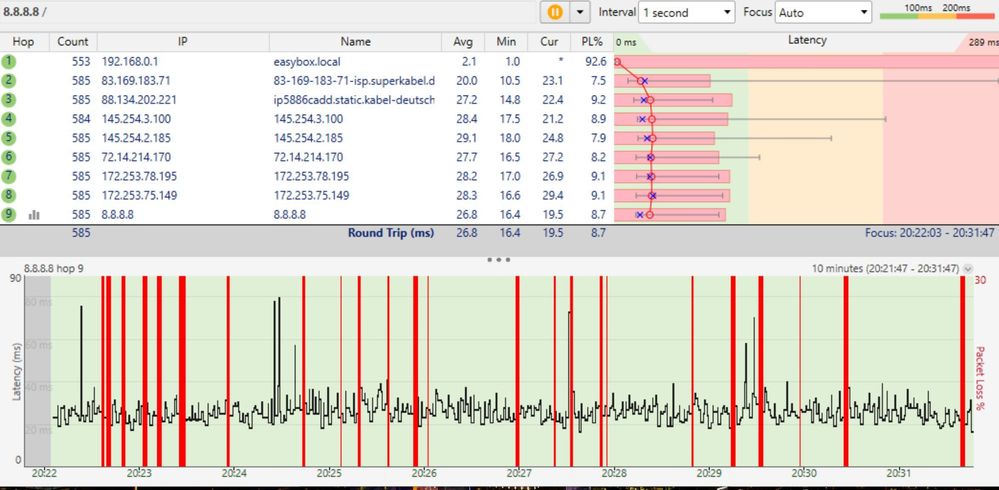Image resolution: width=999 pixels, height=490 pixels.
Task: Select the hop 8 green circle icon
Action: click(8, 195)
